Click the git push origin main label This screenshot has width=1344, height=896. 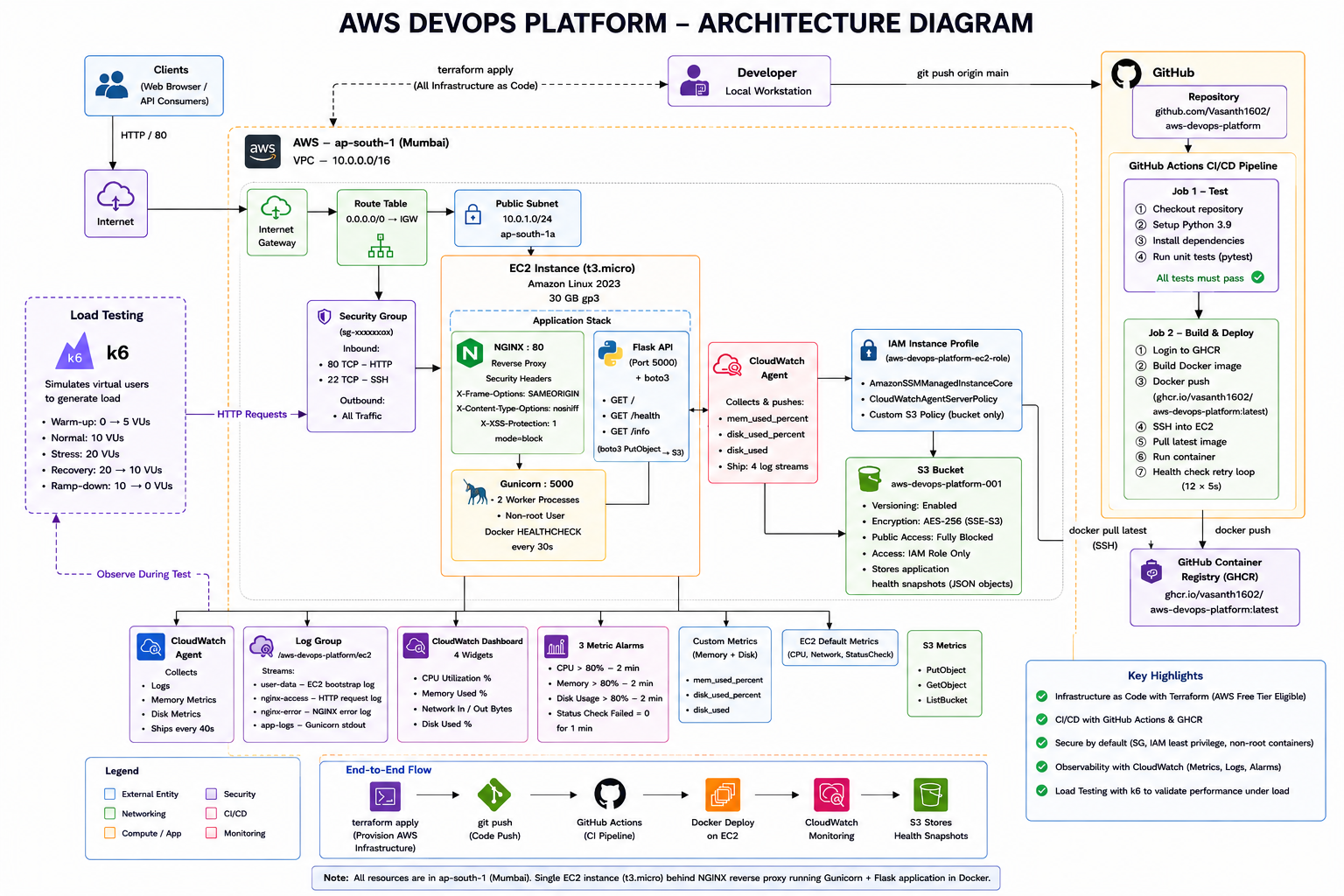click(962, 73)
